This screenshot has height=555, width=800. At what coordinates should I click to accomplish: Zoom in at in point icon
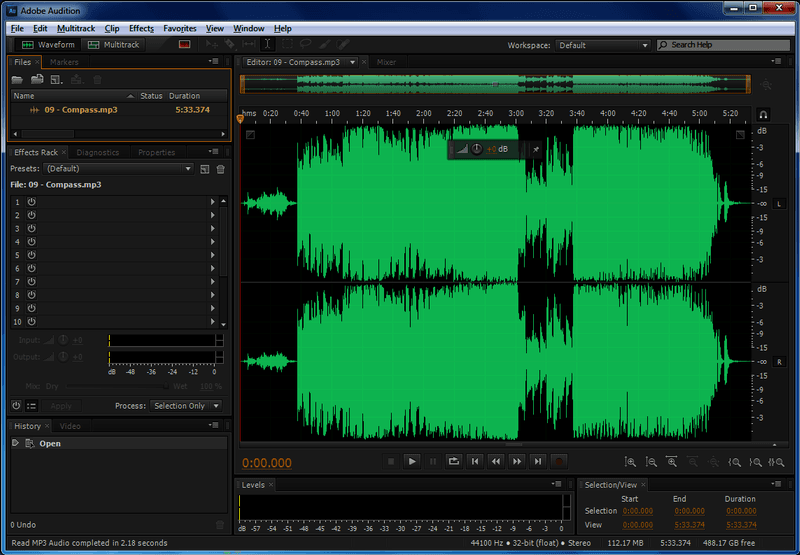[x=734, y=462]
